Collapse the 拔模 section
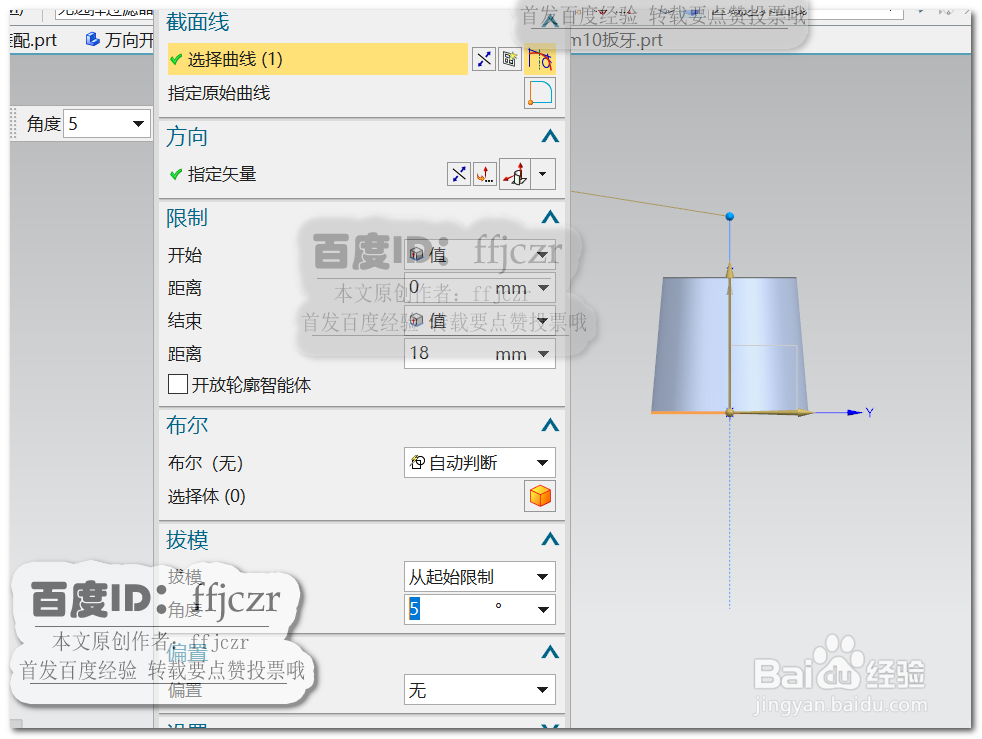Screen dimensions: 982x739 [550, 539]
